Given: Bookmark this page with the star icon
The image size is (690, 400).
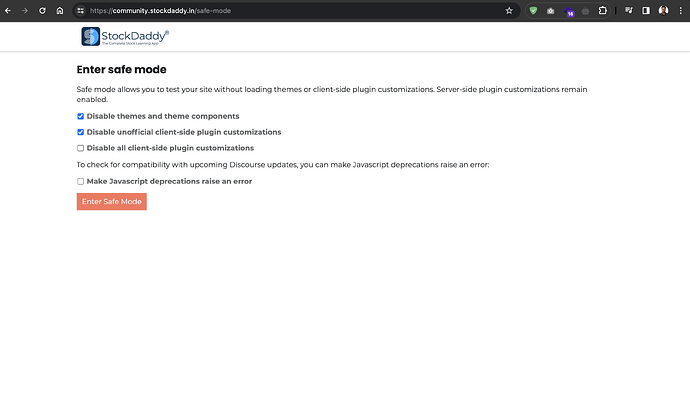Looking at the screenshot, I should tap(509, 11).
